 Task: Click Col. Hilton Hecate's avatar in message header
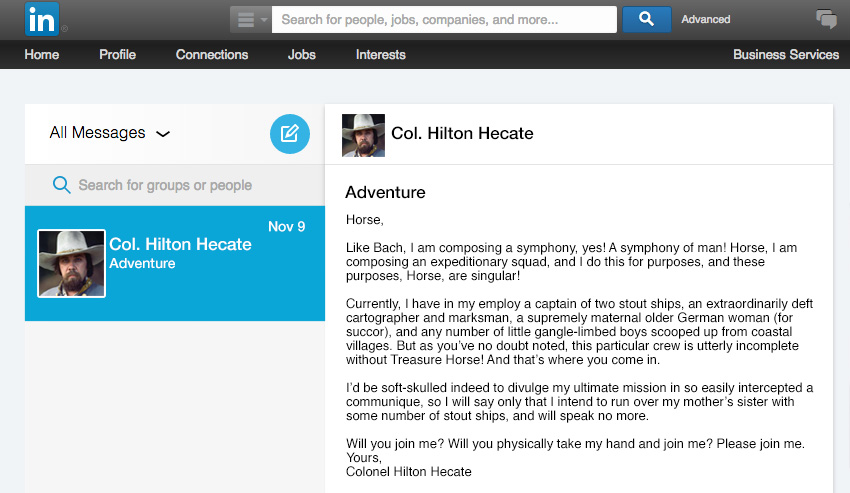363,135
